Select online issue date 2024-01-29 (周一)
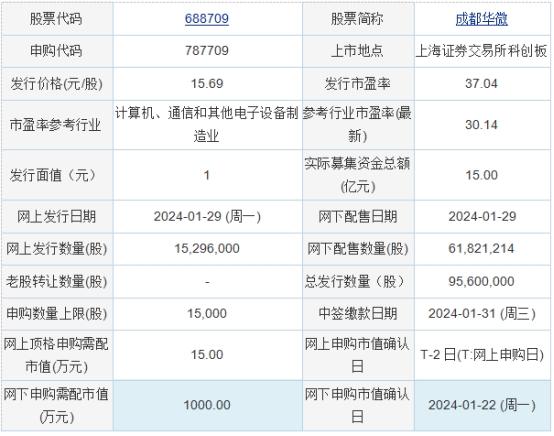The width and height of the screenshot is (554, 436). click(x=207, y=216)
